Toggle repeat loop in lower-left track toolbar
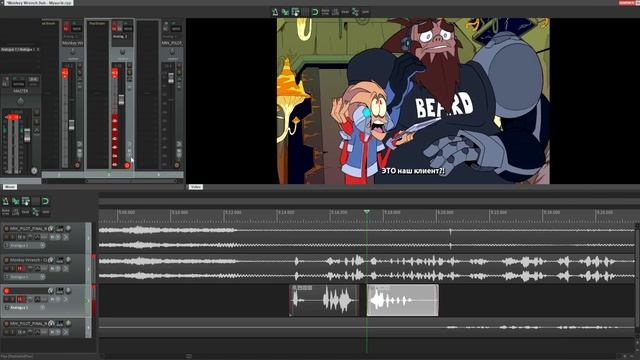This screenshot has height=360, width=640. click(45, 201)
